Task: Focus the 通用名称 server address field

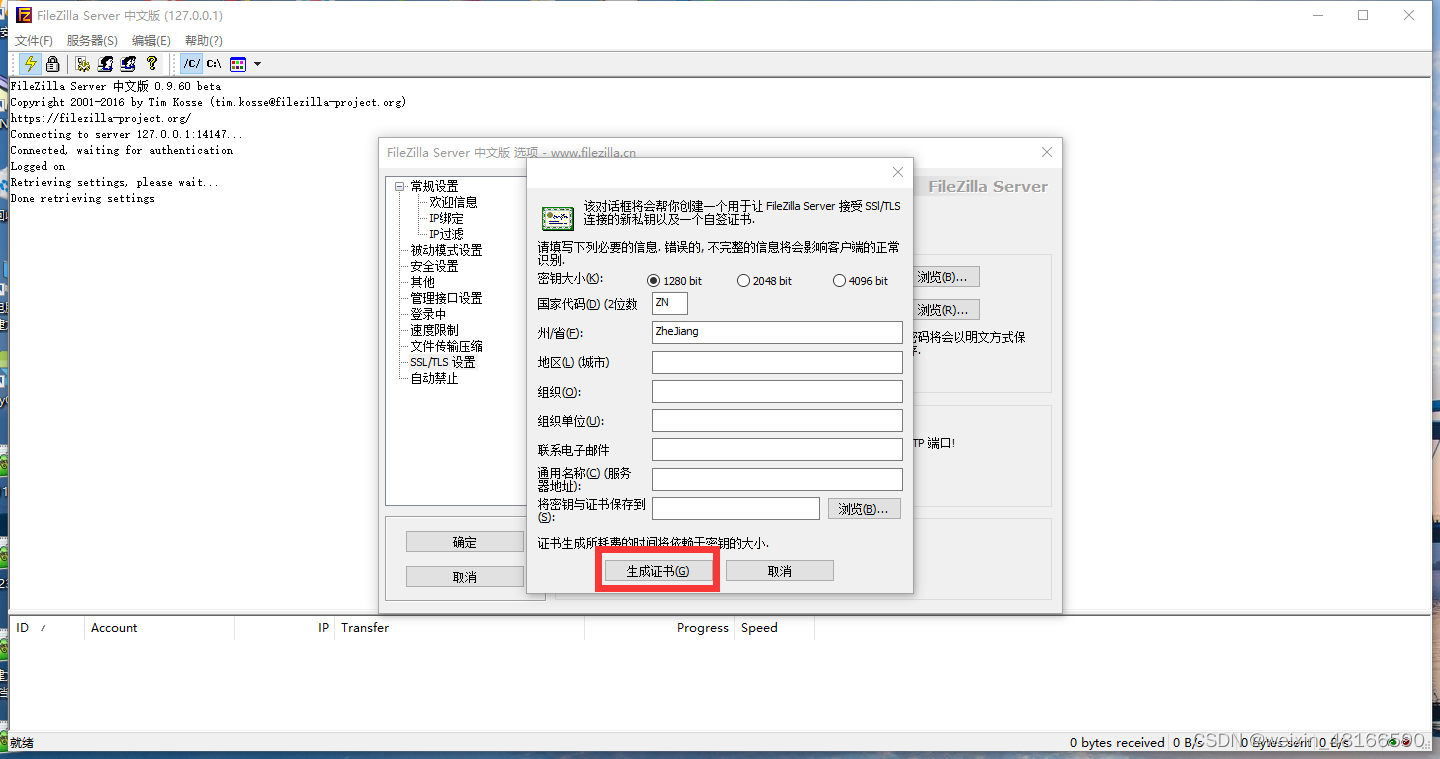Action: click(x=777, y=479)
